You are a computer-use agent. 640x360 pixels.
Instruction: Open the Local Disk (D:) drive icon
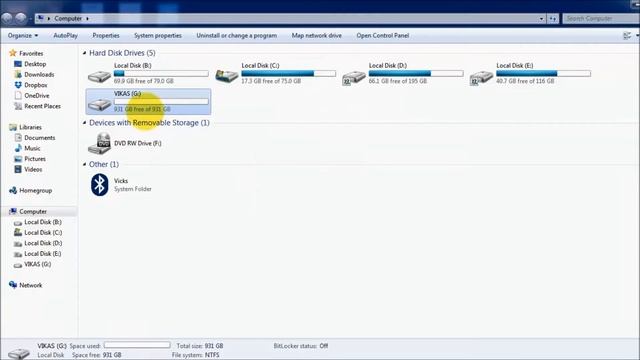(x=354, y=77)
